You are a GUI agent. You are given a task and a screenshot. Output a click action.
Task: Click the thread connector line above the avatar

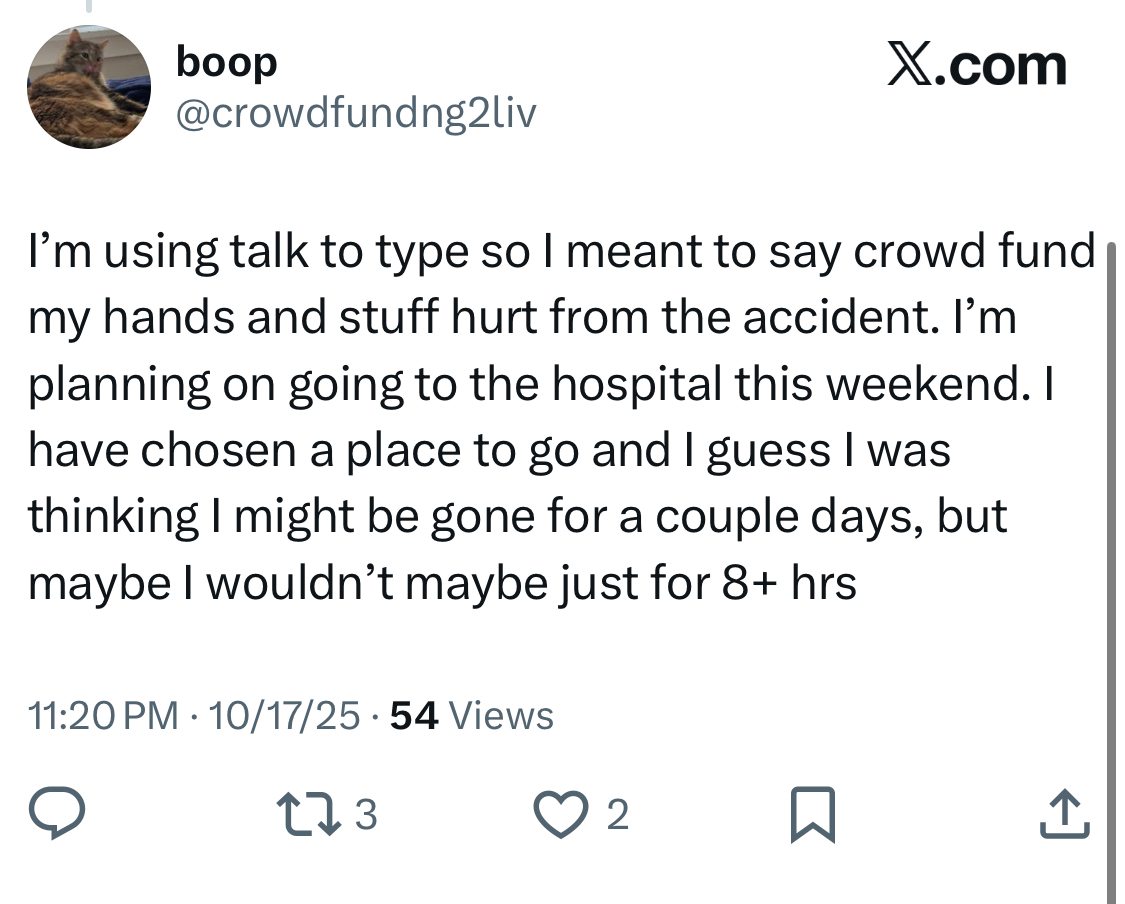89,6
